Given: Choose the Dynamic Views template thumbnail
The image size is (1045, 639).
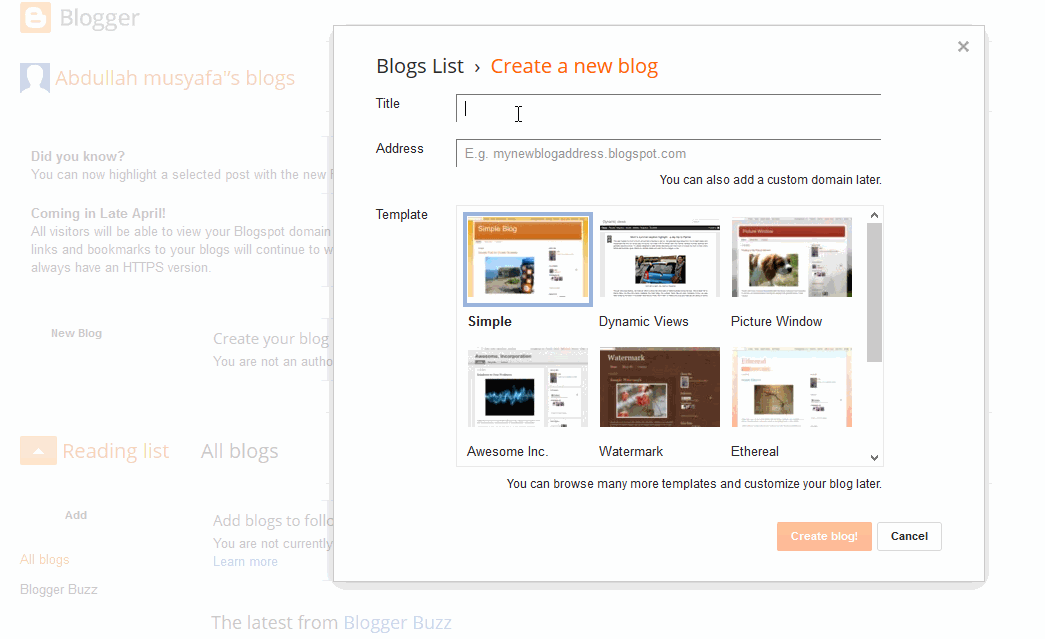Looking at the screenshot, I should tap(660, 257).
